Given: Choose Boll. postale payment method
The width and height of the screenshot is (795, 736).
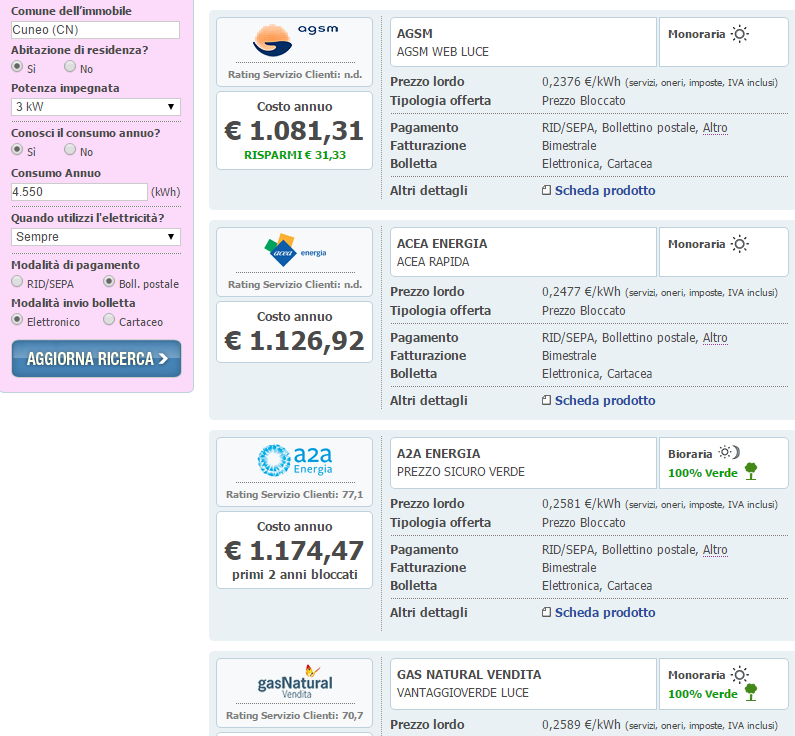Looking at the screenshot, I should click(109, 281).
